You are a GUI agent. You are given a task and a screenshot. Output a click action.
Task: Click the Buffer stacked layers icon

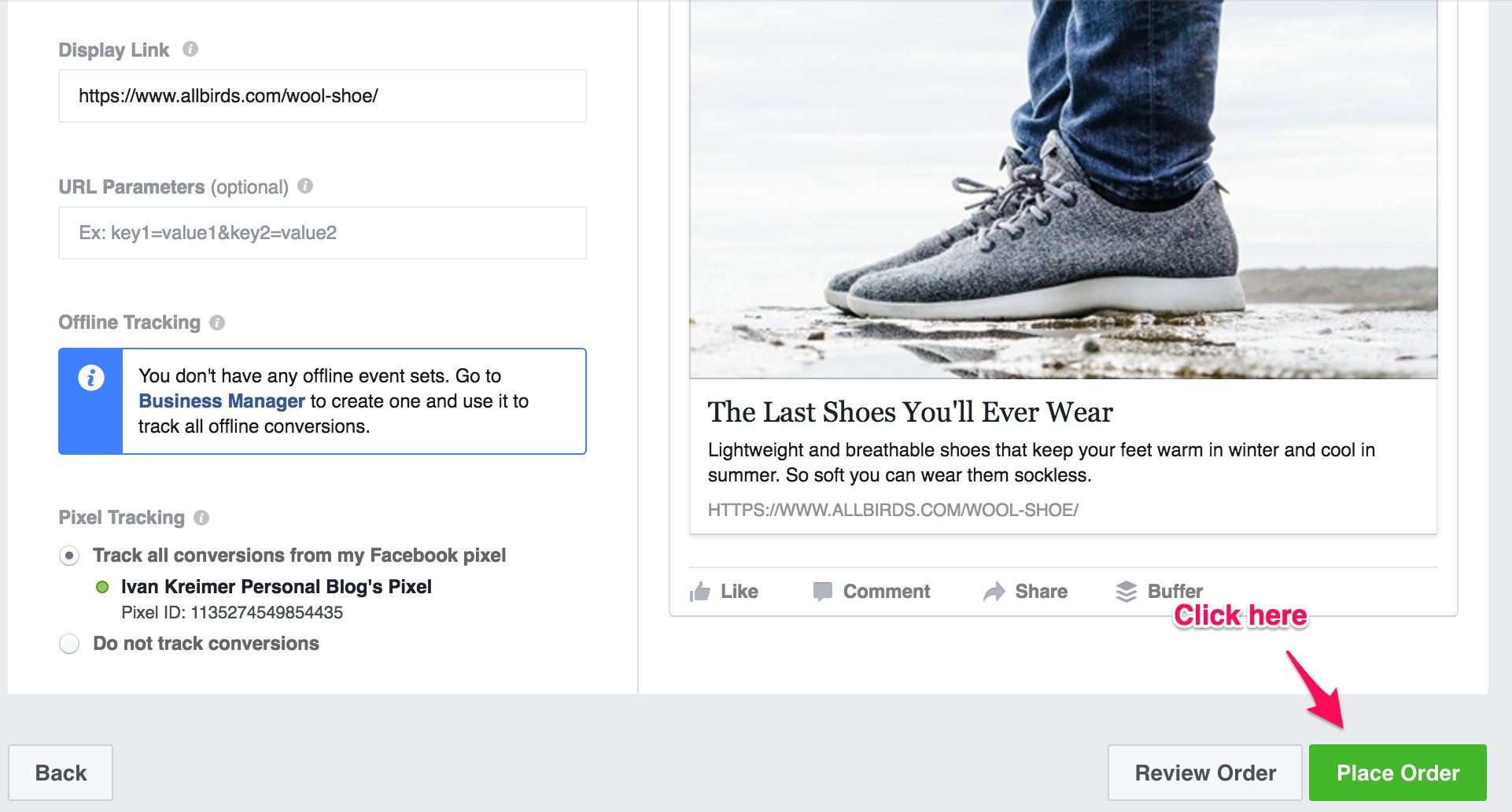(1127, 592)
